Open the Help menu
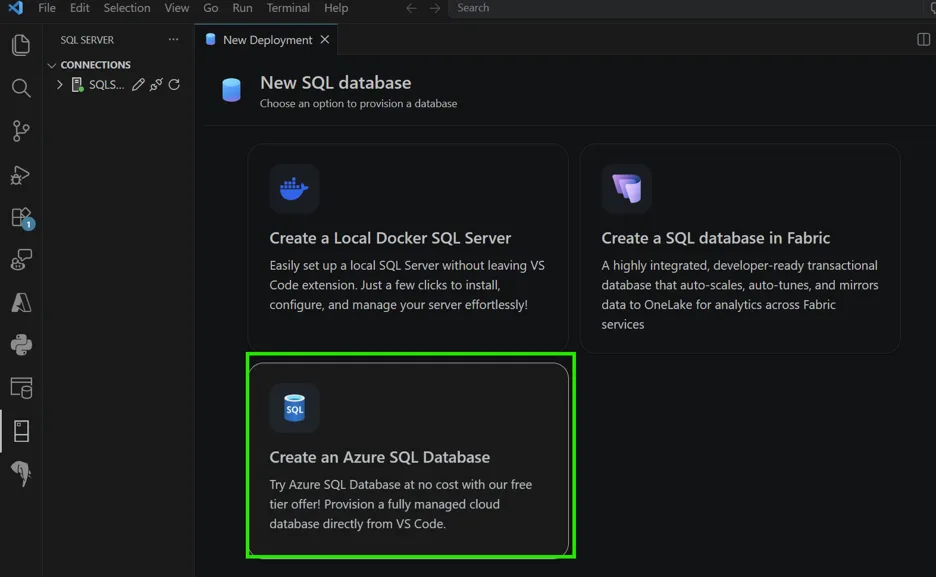 (336, 8)
